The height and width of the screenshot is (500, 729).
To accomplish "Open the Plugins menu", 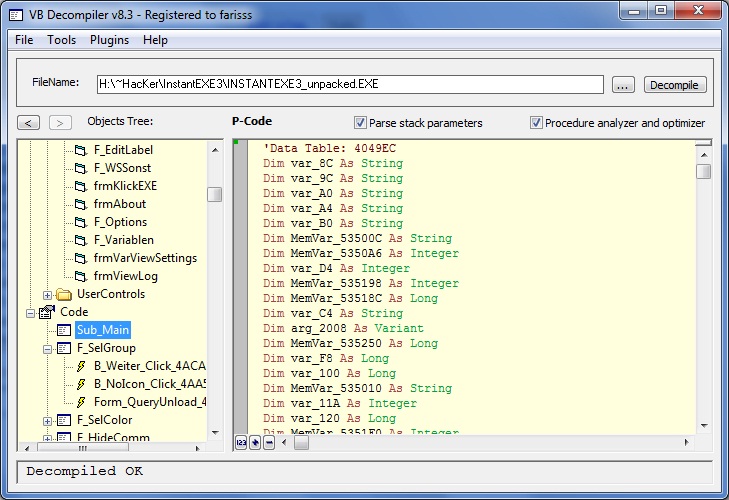I will (109, 40).
